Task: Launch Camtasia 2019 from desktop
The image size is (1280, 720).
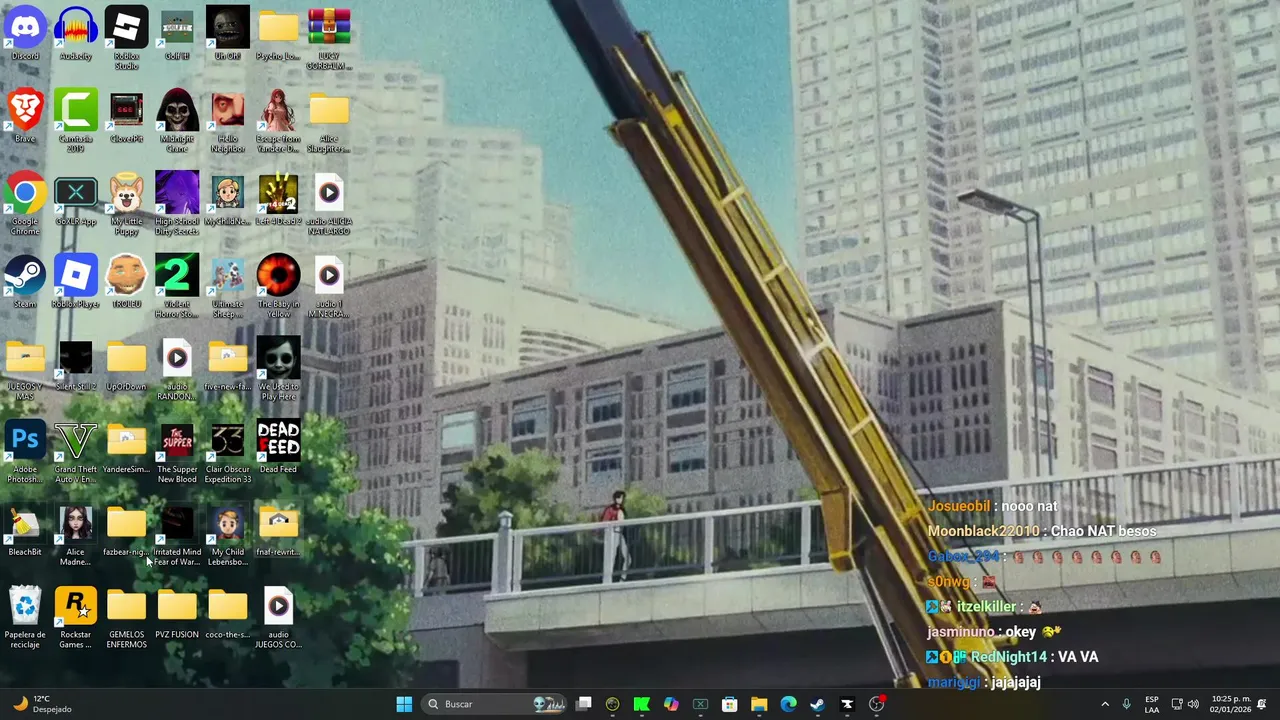Action: click(x=76, y=121)
